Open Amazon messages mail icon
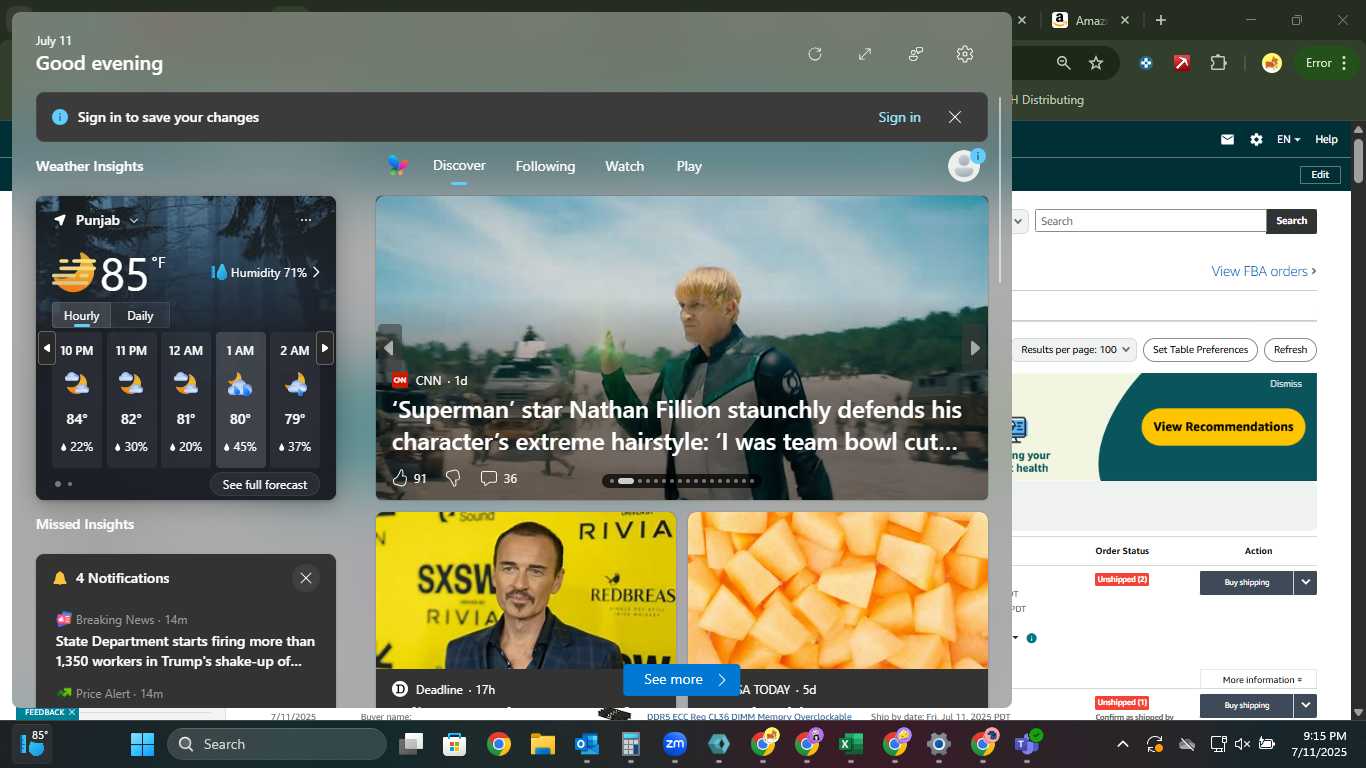 click(x=1227, y=140)
